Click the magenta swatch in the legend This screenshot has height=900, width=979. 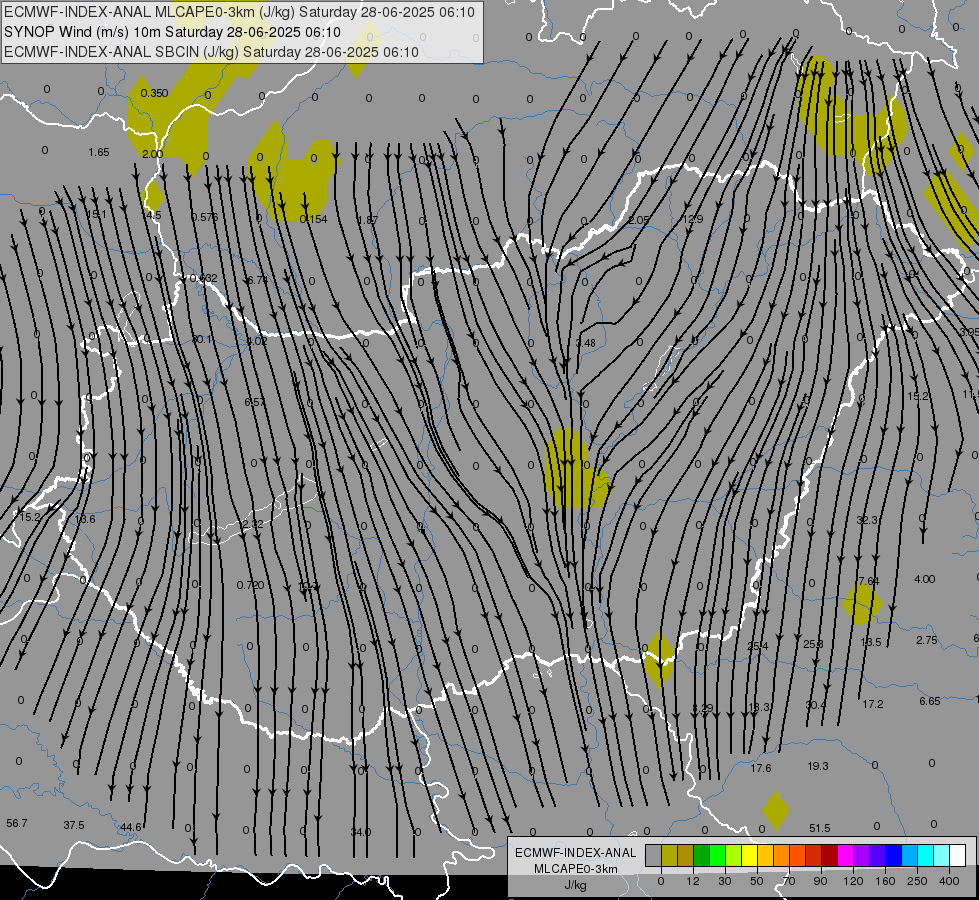pyautogui.click(x=845, y=855)
